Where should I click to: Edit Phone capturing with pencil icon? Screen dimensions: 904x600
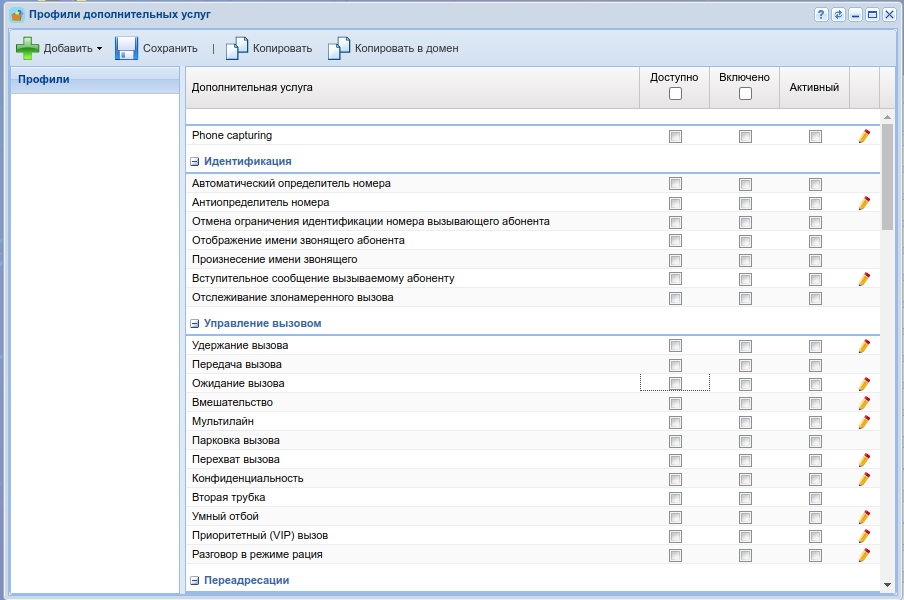coord(864,136)
